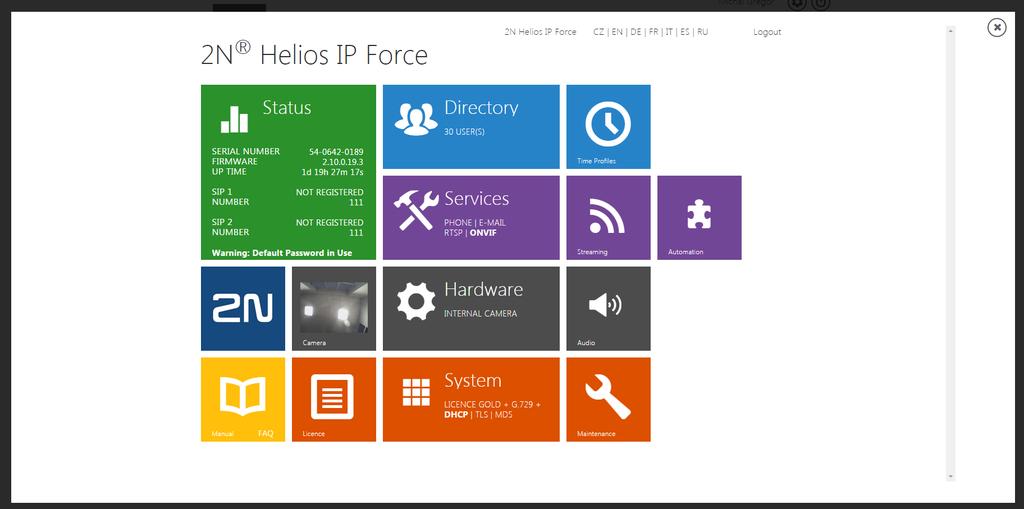Image resolution: width=1024 pixels, height=509 pixels.
Task: Open the Status tile bar chart icon
Action: click(x=234, y=120)
